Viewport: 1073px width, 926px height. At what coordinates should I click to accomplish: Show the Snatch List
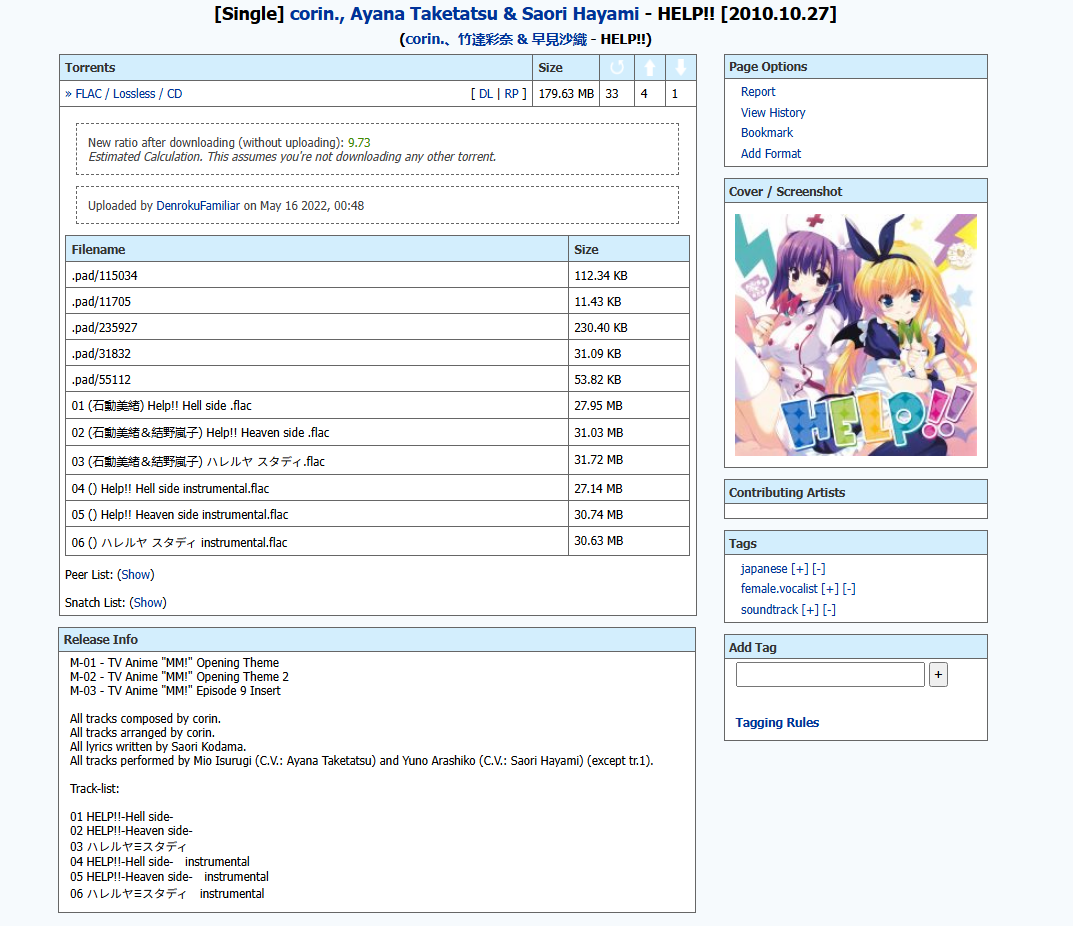148,602
